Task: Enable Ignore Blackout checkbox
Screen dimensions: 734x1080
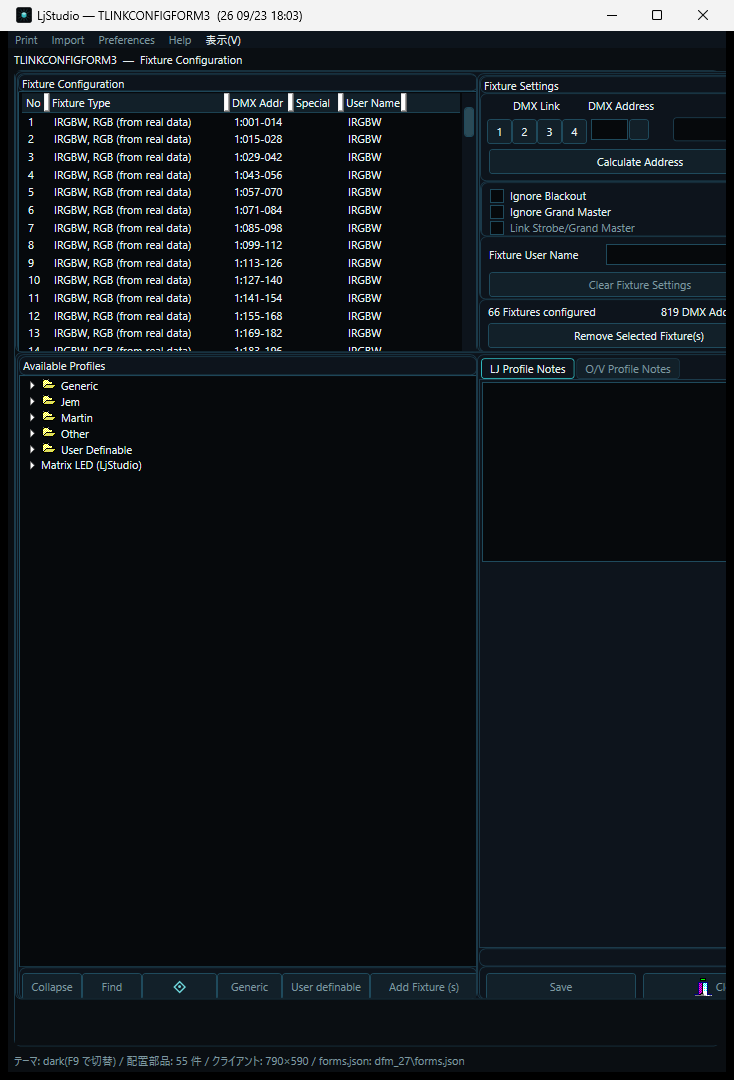Action: pos(496,196)
